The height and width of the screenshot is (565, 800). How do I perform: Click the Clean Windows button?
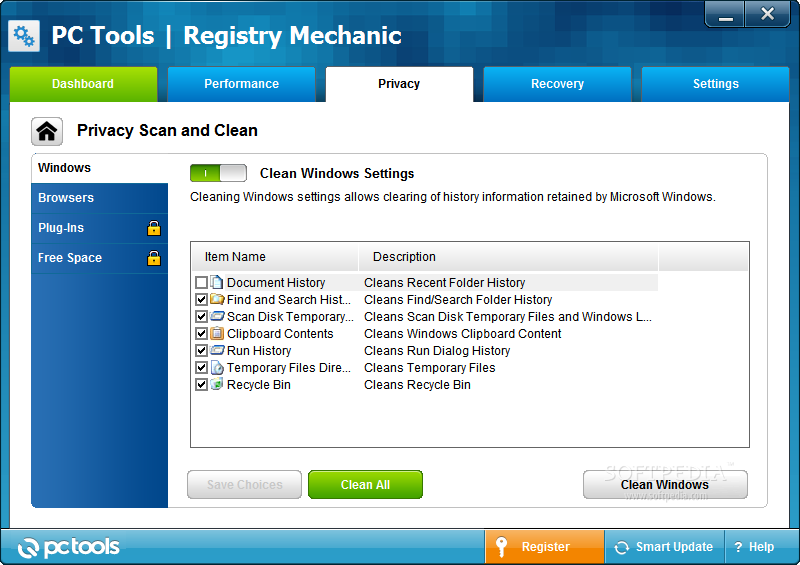click(x=665, y=484)
